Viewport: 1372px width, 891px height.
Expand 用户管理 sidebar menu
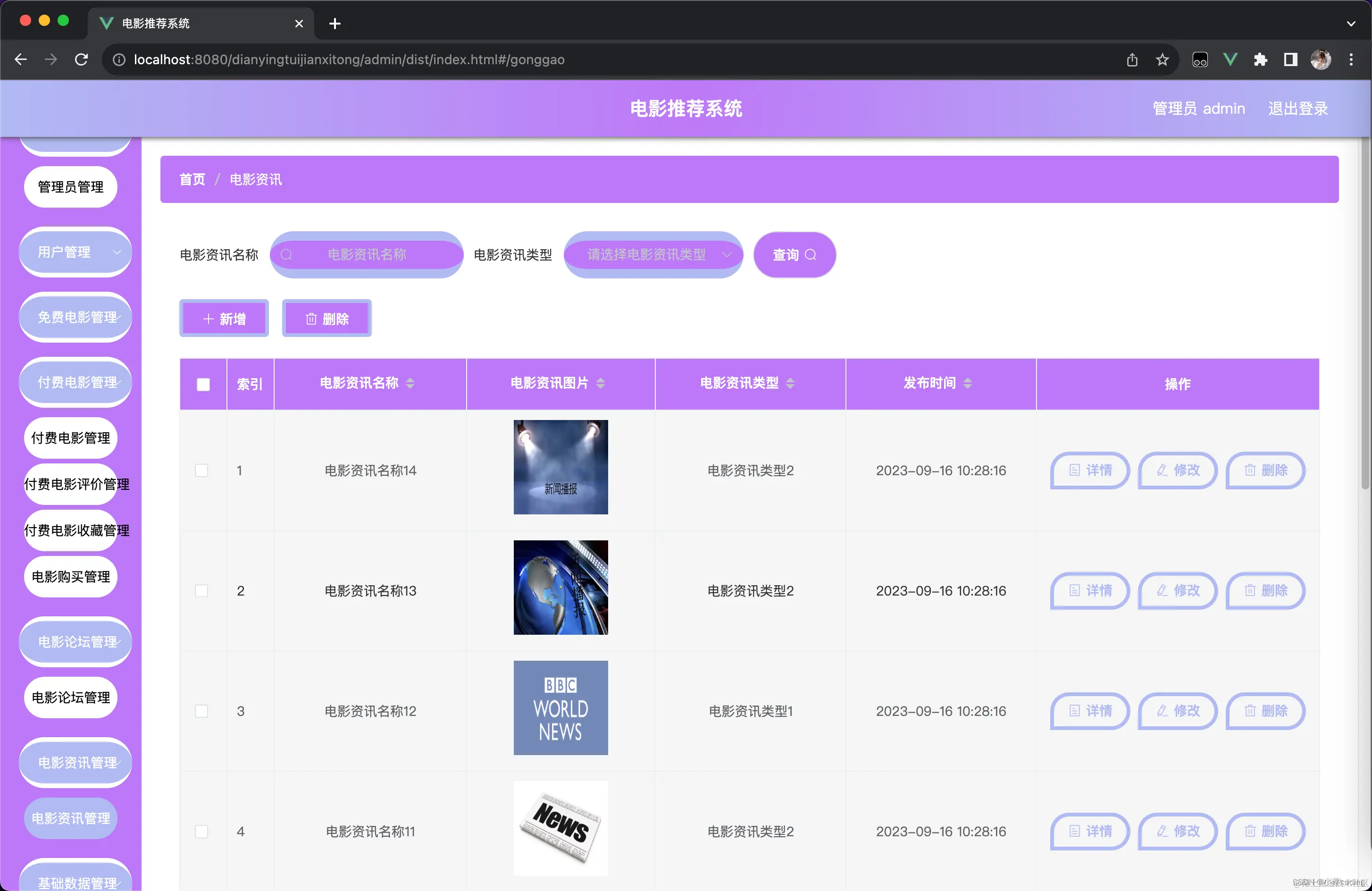point(75,252)
